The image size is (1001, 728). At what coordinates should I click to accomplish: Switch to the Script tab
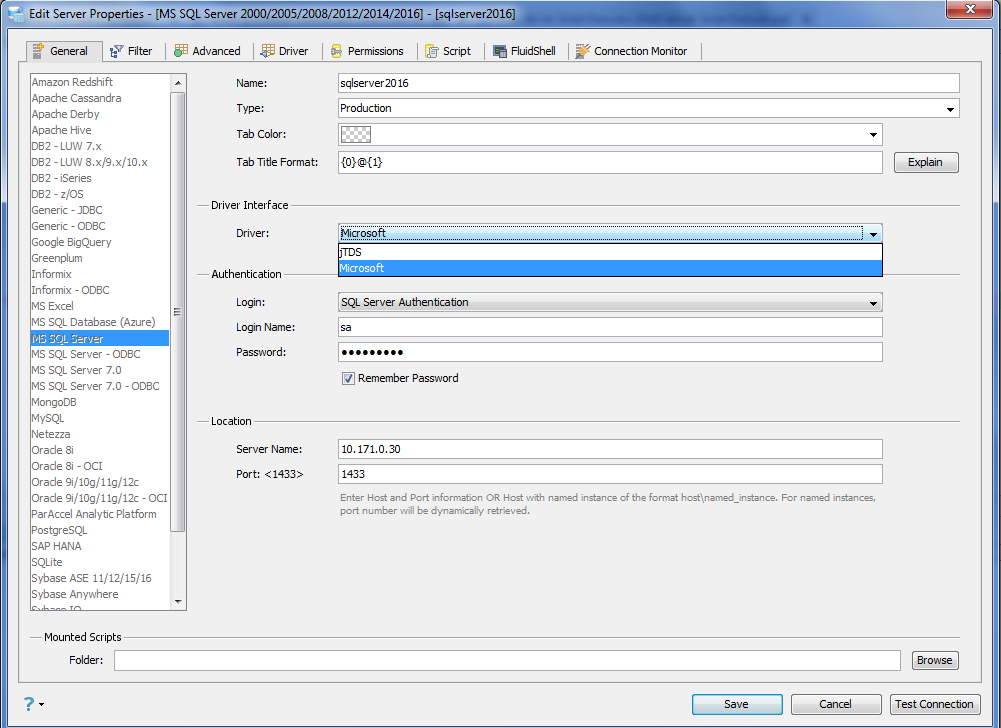(450, 51)
